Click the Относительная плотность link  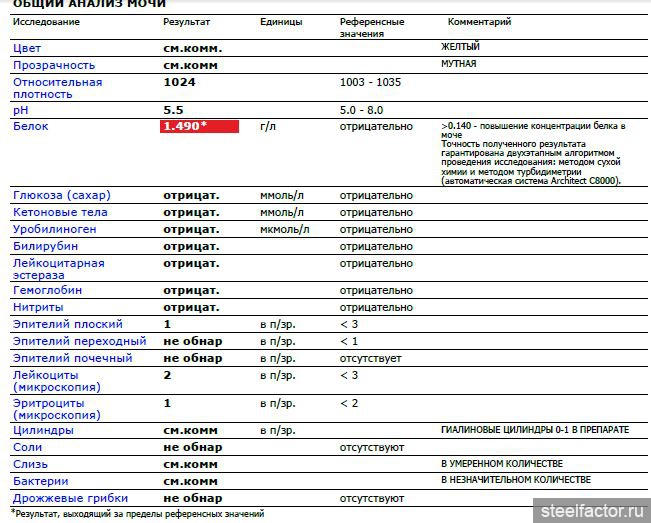(57, 88)
